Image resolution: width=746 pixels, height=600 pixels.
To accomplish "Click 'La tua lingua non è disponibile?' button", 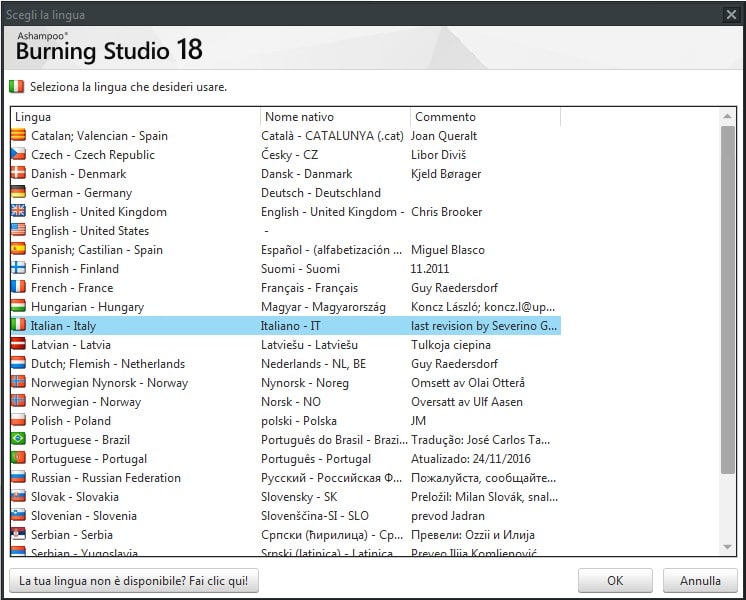I will point(134,580).
